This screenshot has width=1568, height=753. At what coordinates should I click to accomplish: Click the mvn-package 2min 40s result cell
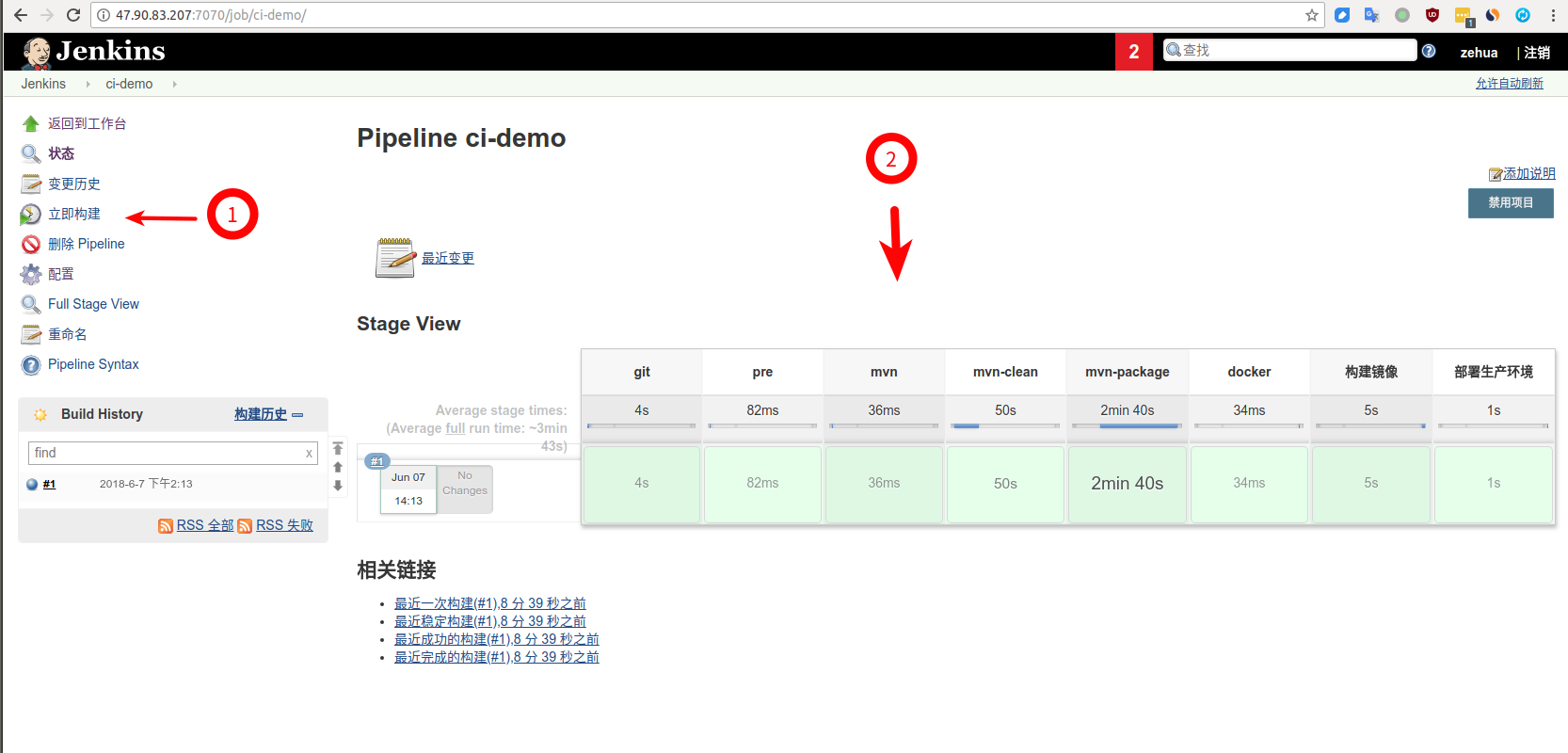[x=1128, y=484]
